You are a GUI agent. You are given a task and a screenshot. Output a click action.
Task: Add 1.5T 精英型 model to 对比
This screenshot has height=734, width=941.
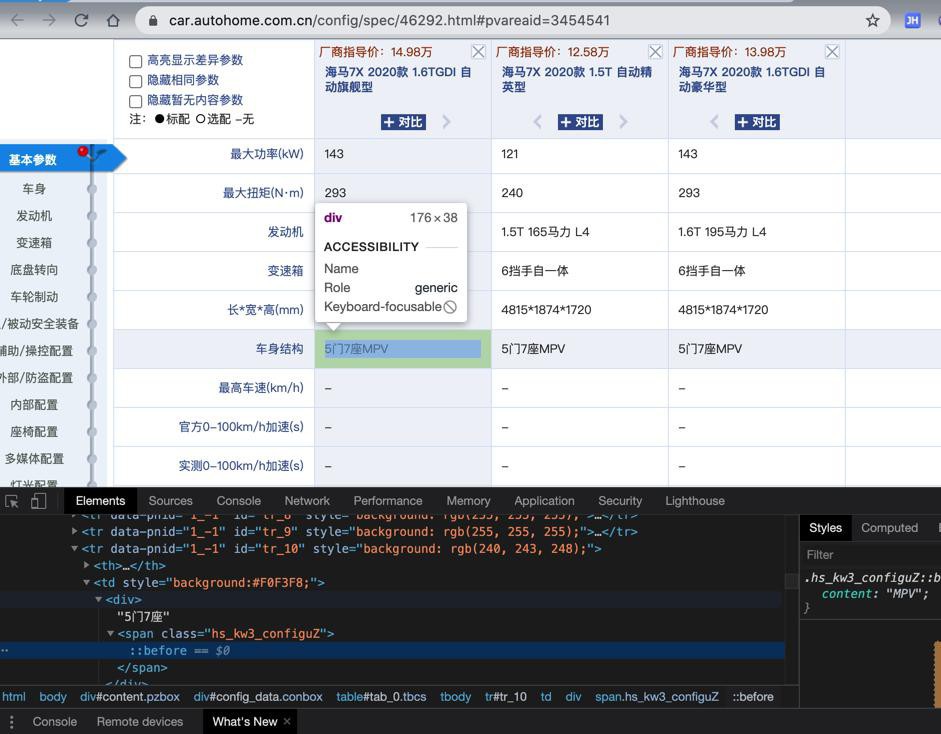click(x=580, y=122)
